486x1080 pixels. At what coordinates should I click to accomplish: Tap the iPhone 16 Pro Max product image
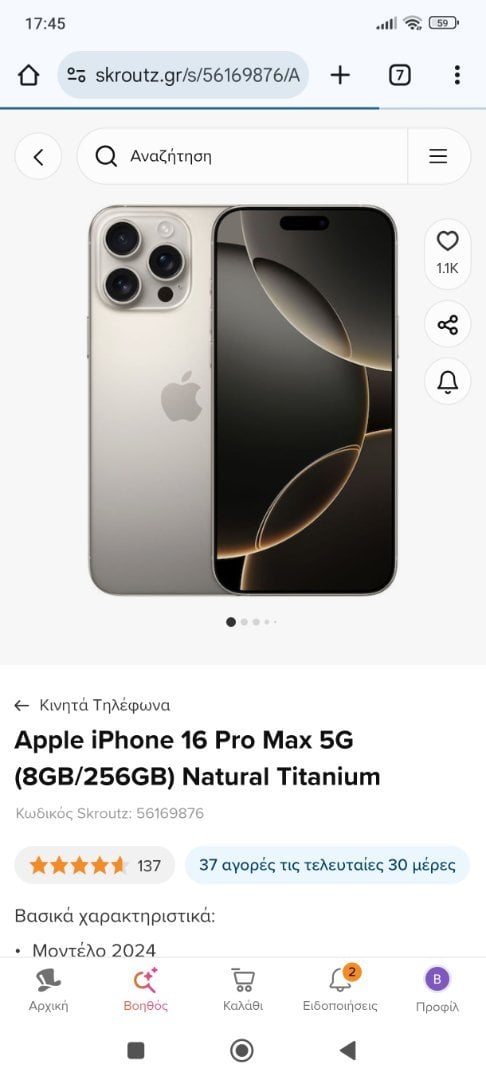242,400
